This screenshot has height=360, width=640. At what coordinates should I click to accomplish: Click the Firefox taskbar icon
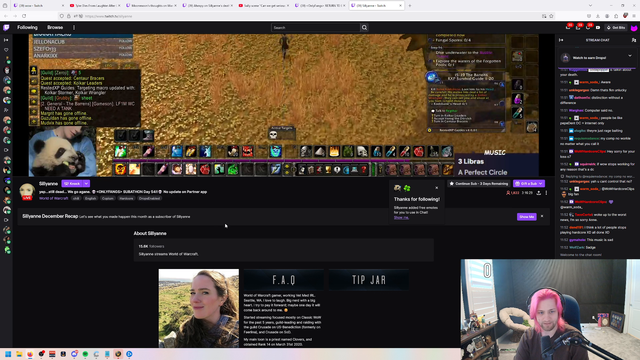30,354
